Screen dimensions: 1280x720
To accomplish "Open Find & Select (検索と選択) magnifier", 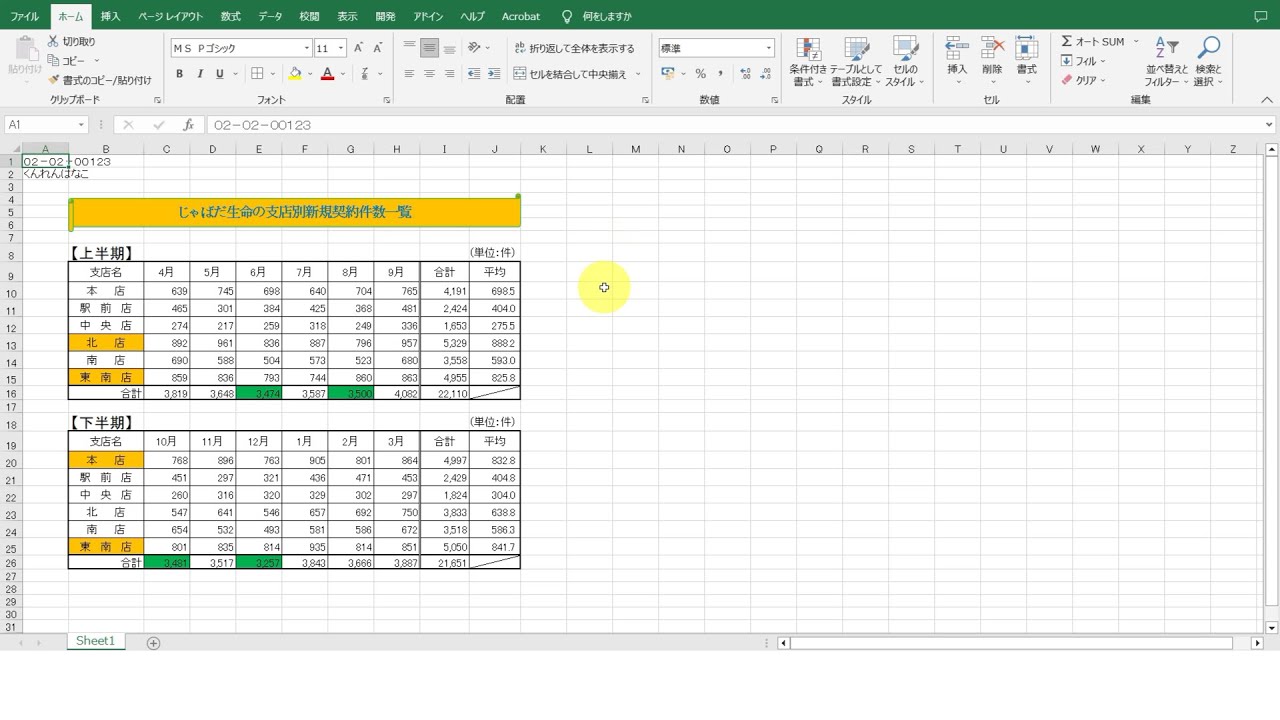I will click(x=1209, y=62).
